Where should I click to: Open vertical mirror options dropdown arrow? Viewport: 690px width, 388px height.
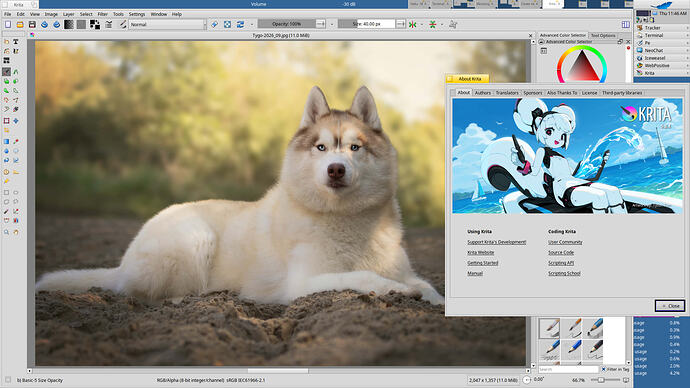442,24
